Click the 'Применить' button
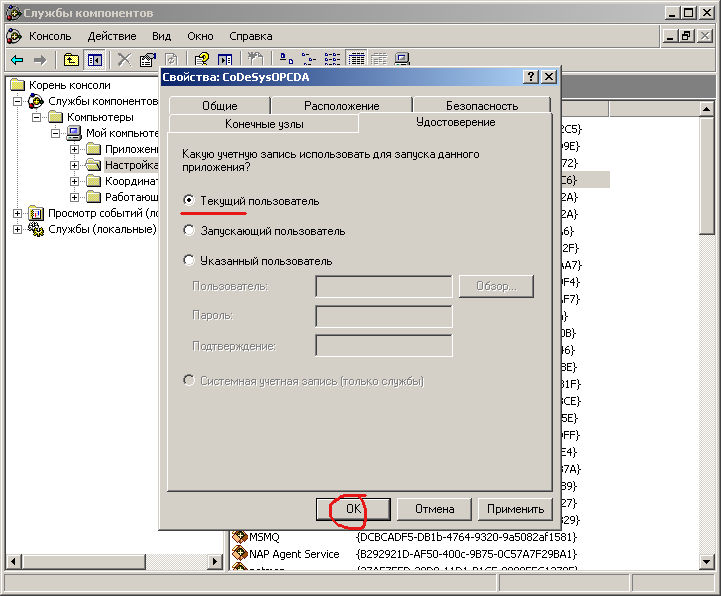 click(x=515, y=509)
